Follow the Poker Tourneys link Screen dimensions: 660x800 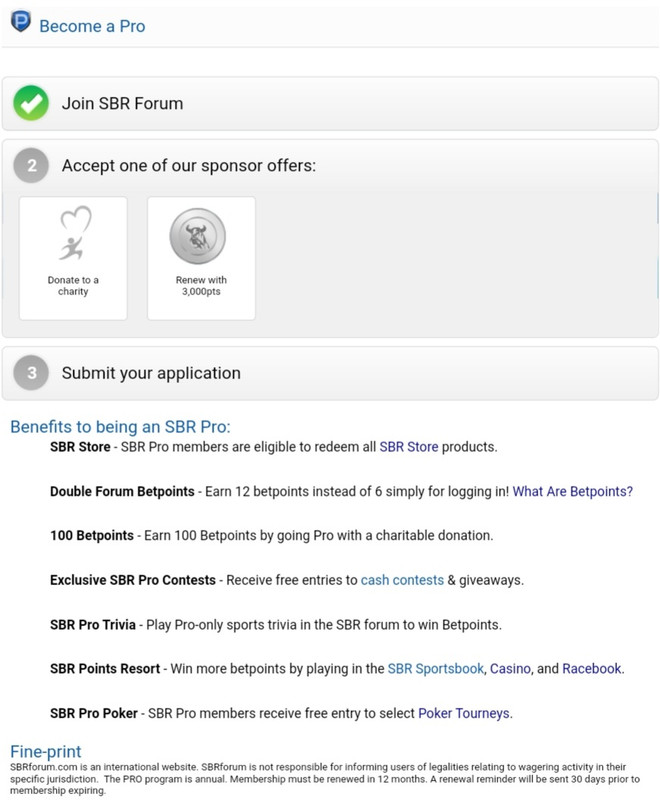pos(464,713)
